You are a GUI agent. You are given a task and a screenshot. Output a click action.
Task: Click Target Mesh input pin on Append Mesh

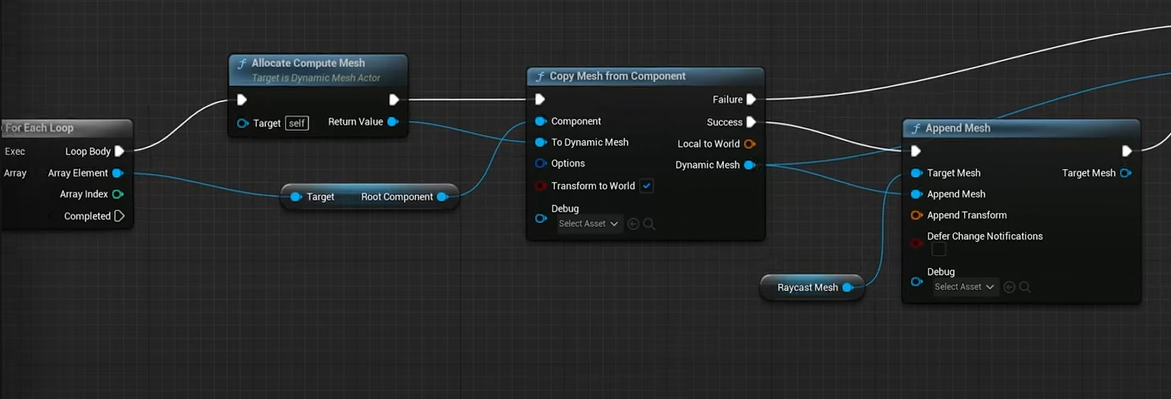[916, 173]
